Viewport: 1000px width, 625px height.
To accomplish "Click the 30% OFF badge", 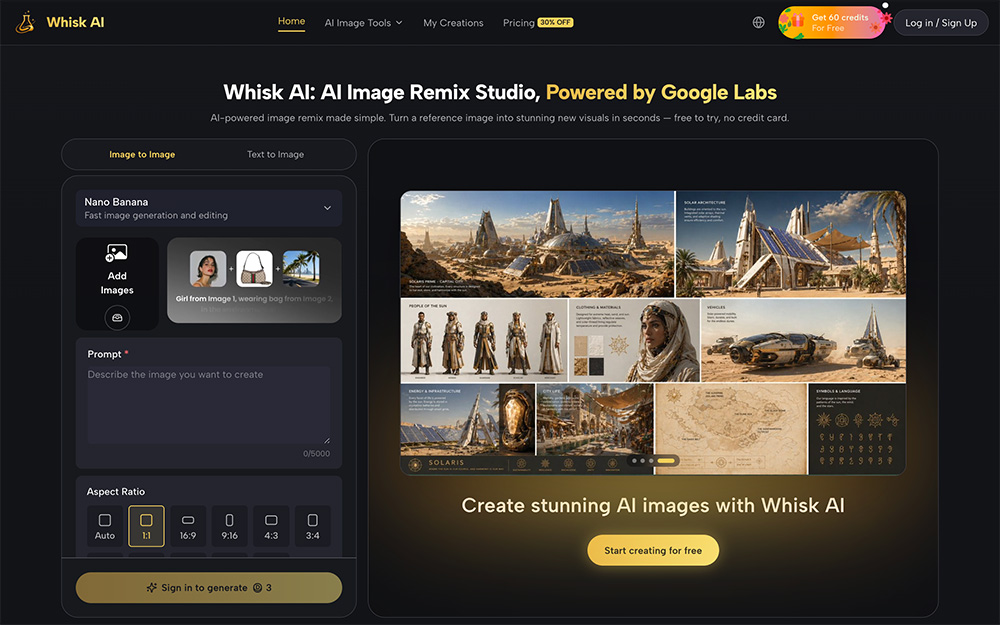I will (x=555, y=22).
